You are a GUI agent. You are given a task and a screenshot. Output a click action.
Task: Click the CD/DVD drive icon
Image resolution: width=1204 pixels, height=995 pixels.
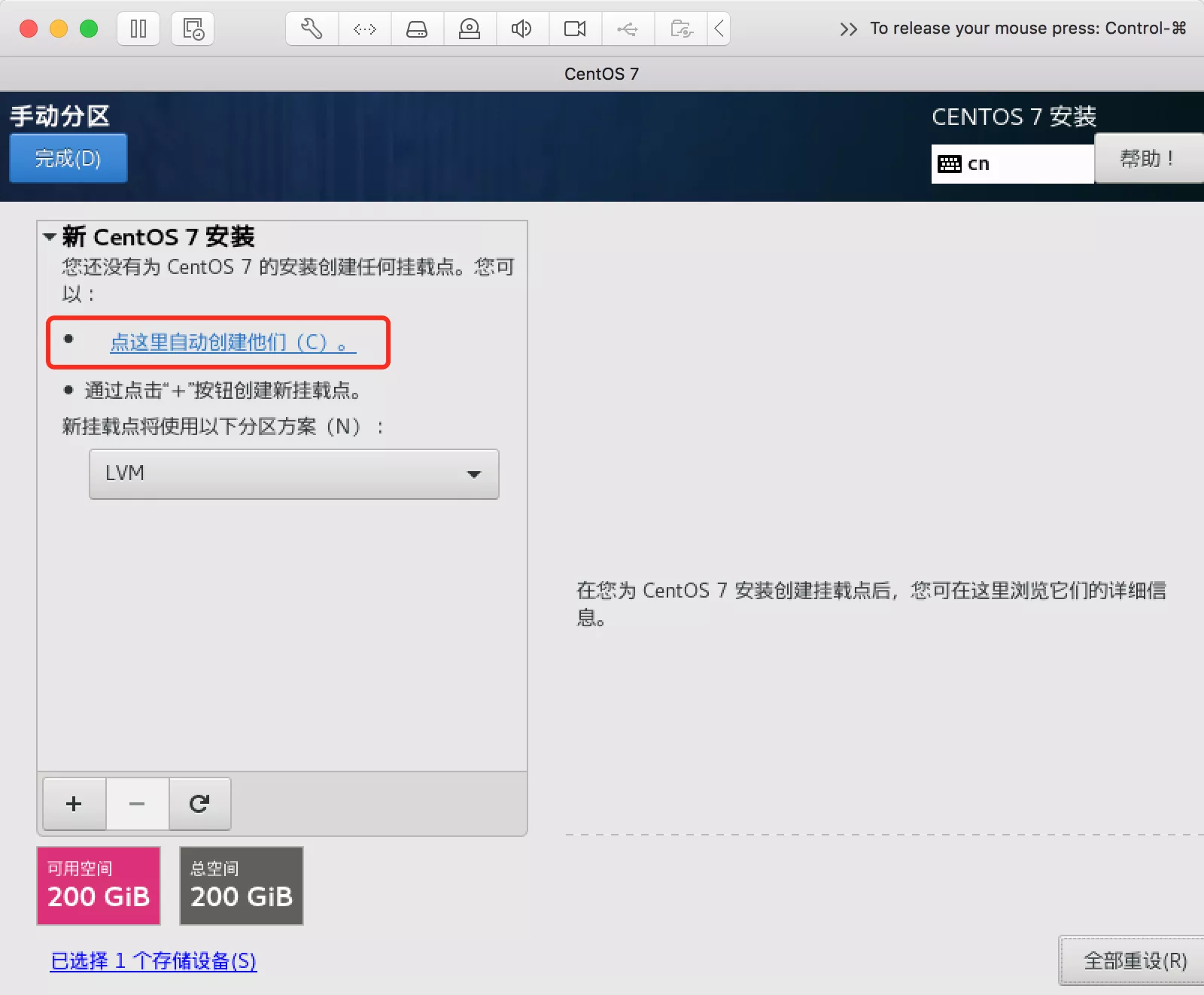pyautogui.click(x=470, y=29)
